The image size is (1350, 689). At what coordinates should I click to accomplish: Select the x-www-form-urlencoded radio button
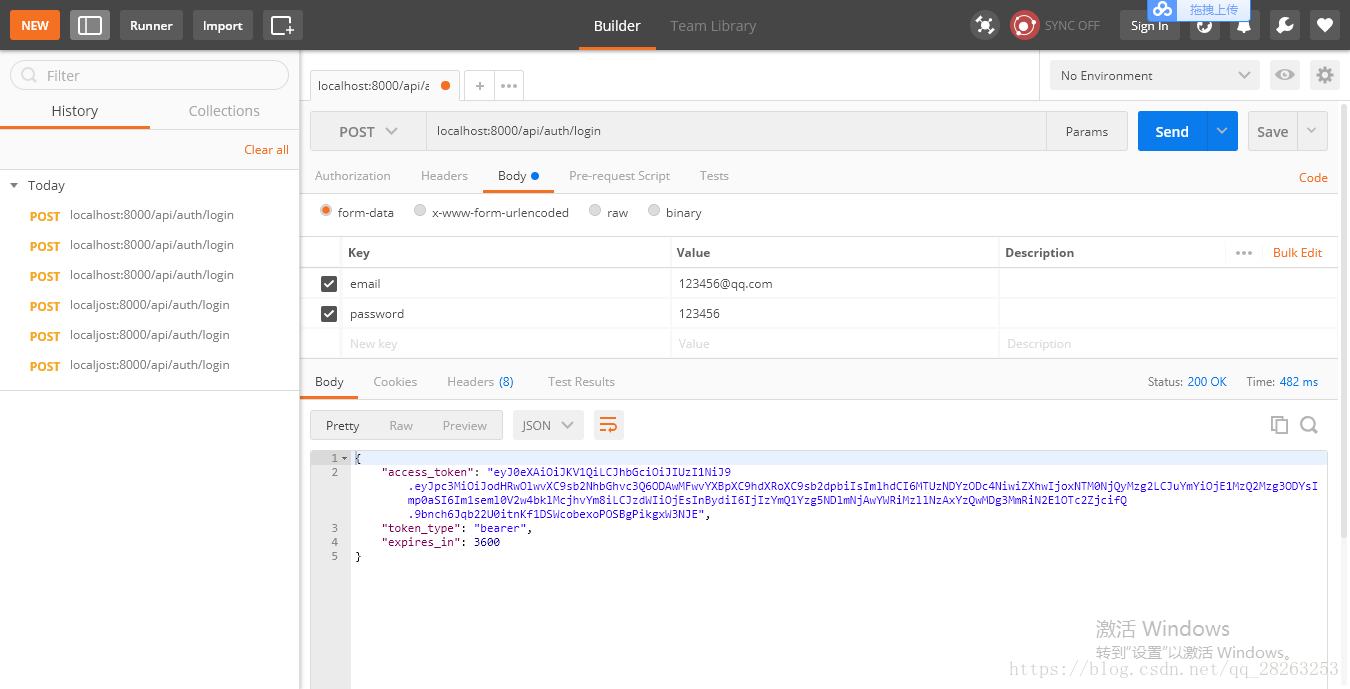420,211
